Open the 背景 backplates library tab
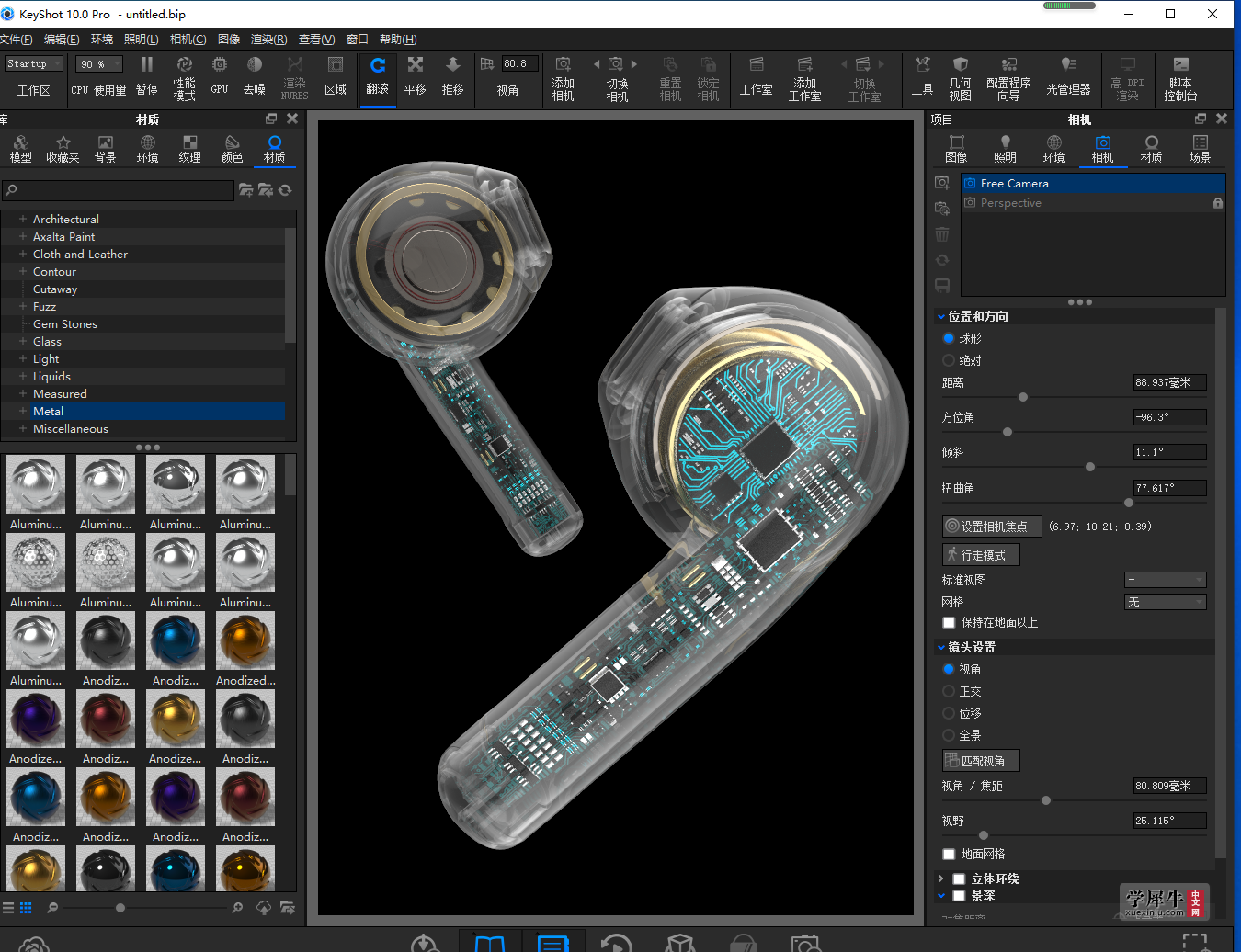 (x=106, y=149)
